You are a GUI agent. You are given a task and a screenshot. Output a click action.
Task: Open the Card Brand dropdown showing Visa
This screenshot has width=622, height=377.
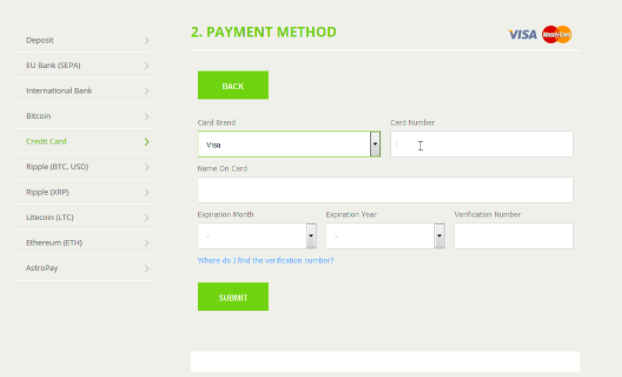tap(289, 144)
